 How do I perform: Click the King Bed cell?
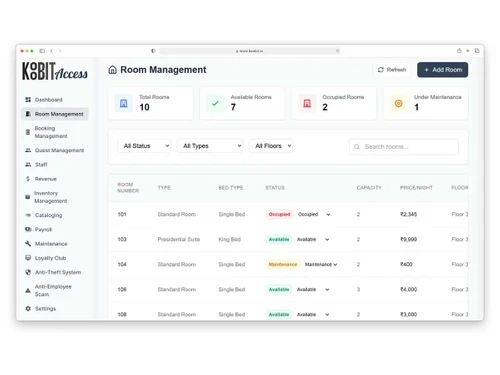point(230,239)
